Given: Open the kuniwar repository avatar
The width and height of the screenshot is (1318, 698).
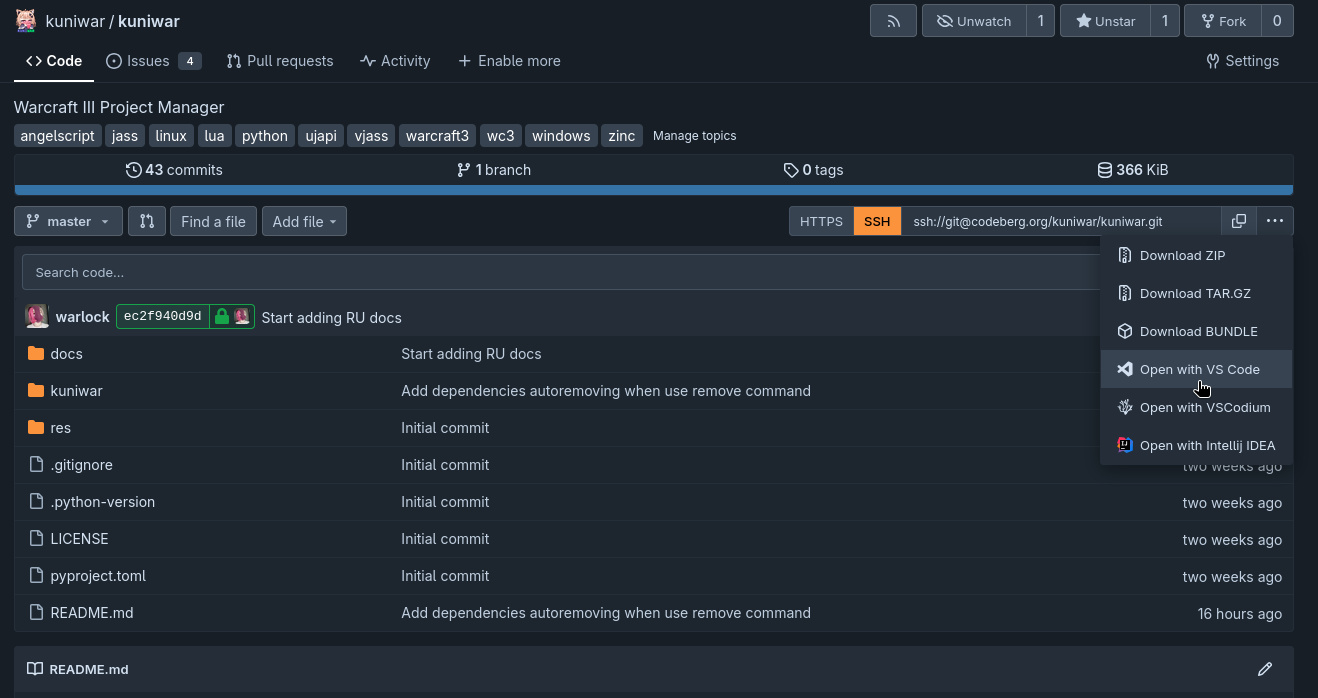Looking at the screenshot, I should pyautogui.click(x=25, y=20).
